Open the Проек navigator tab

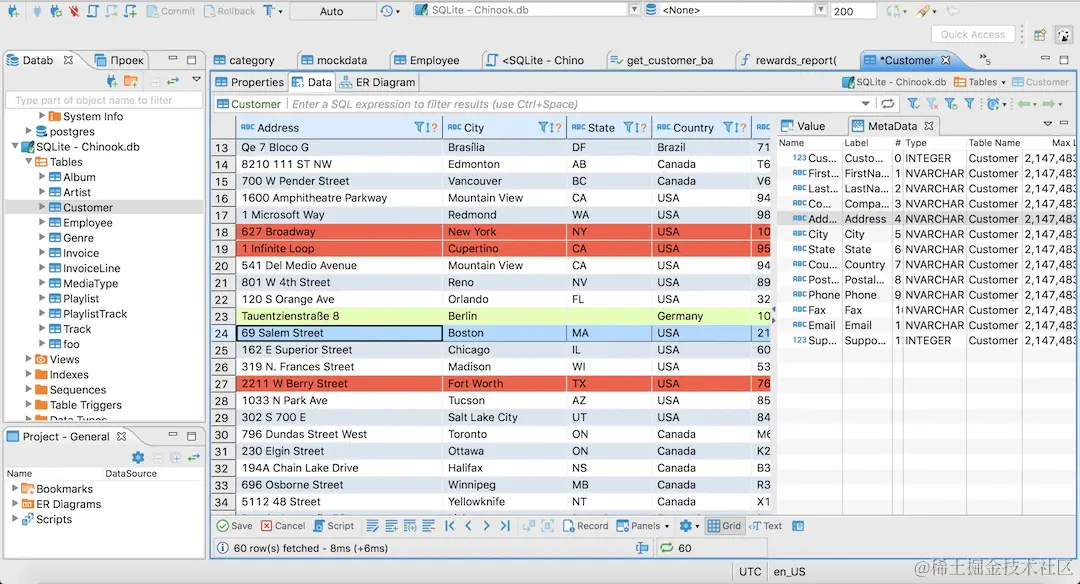[118, 61]
